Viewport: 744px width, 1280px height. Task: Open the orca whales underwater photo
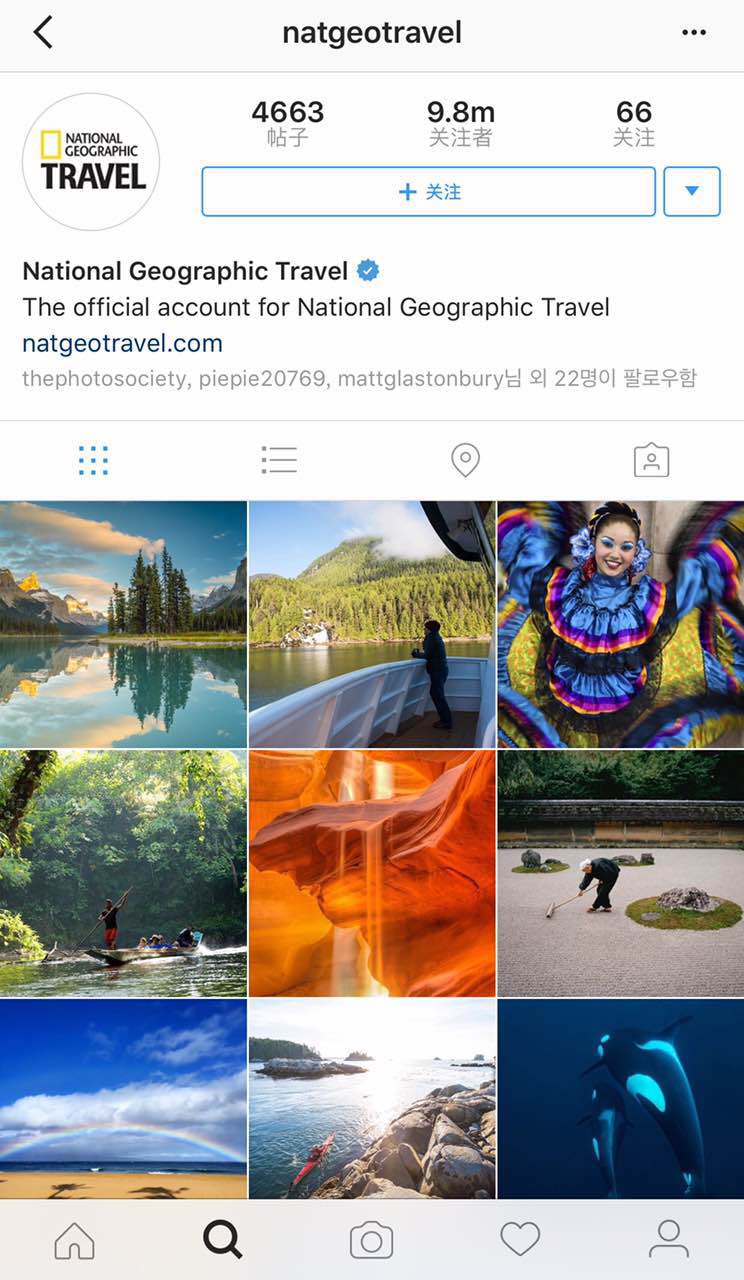coord(621,1099)
